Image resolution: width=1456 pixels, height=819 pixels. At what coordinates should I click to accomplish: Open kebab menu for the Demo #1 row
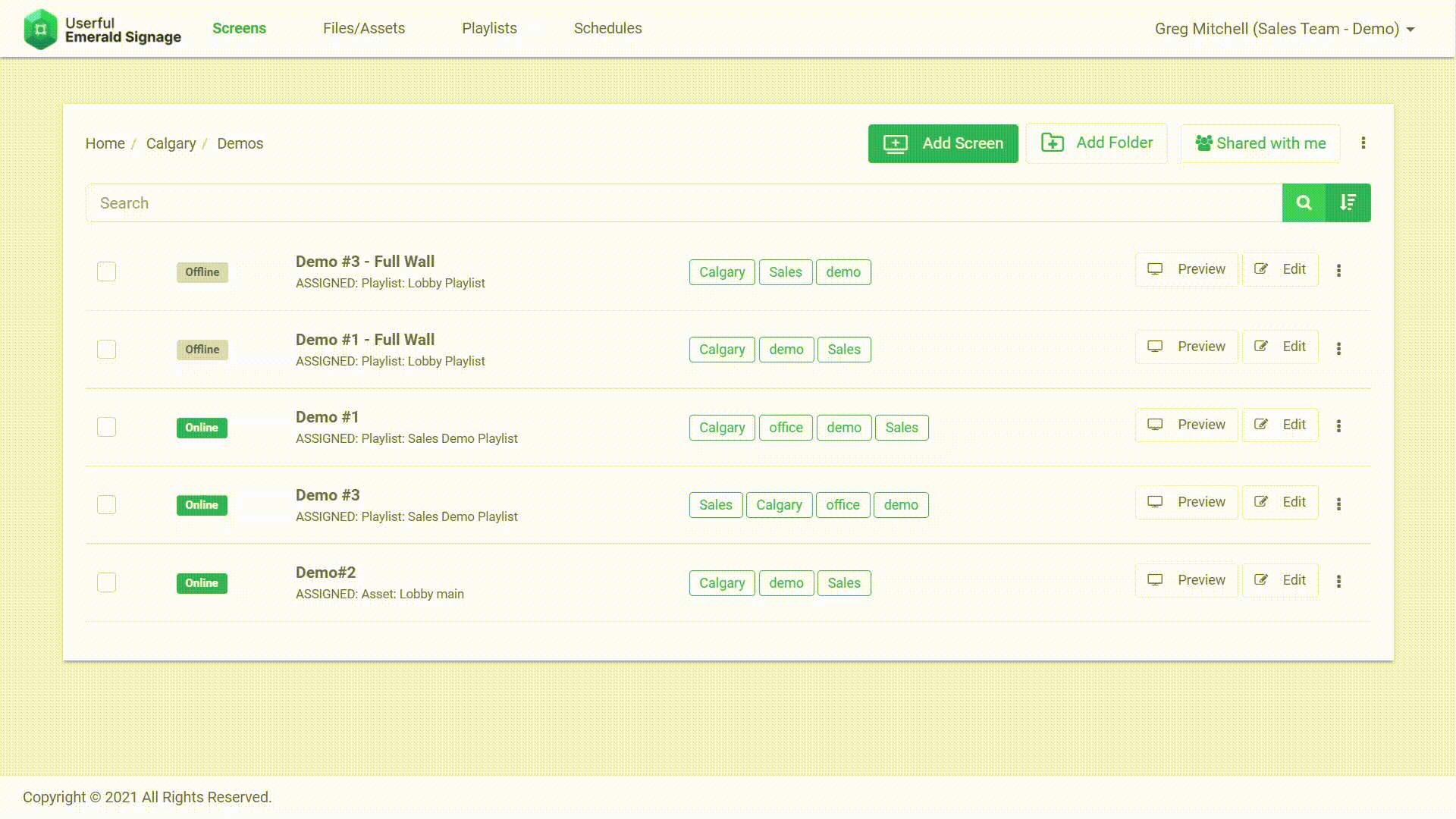(1338, 426)
